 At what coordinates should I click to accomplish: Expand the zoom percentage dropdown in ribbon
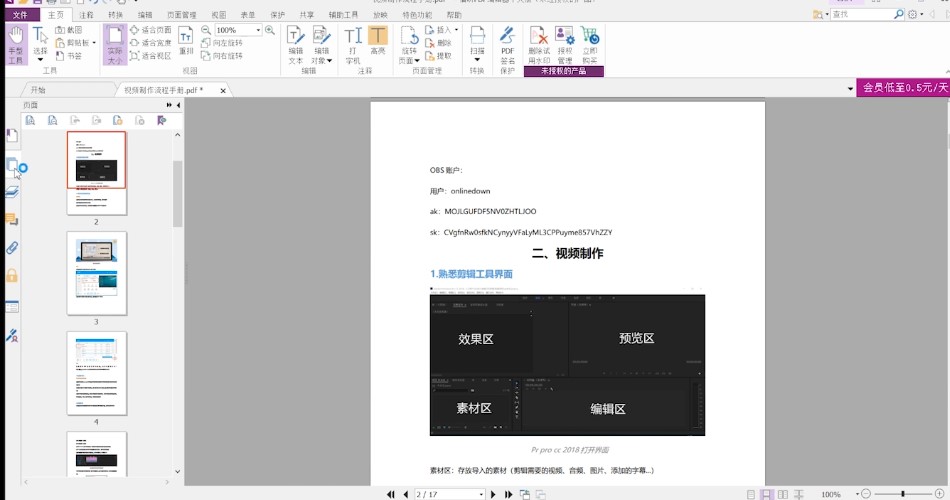click(x=257, y=31)
